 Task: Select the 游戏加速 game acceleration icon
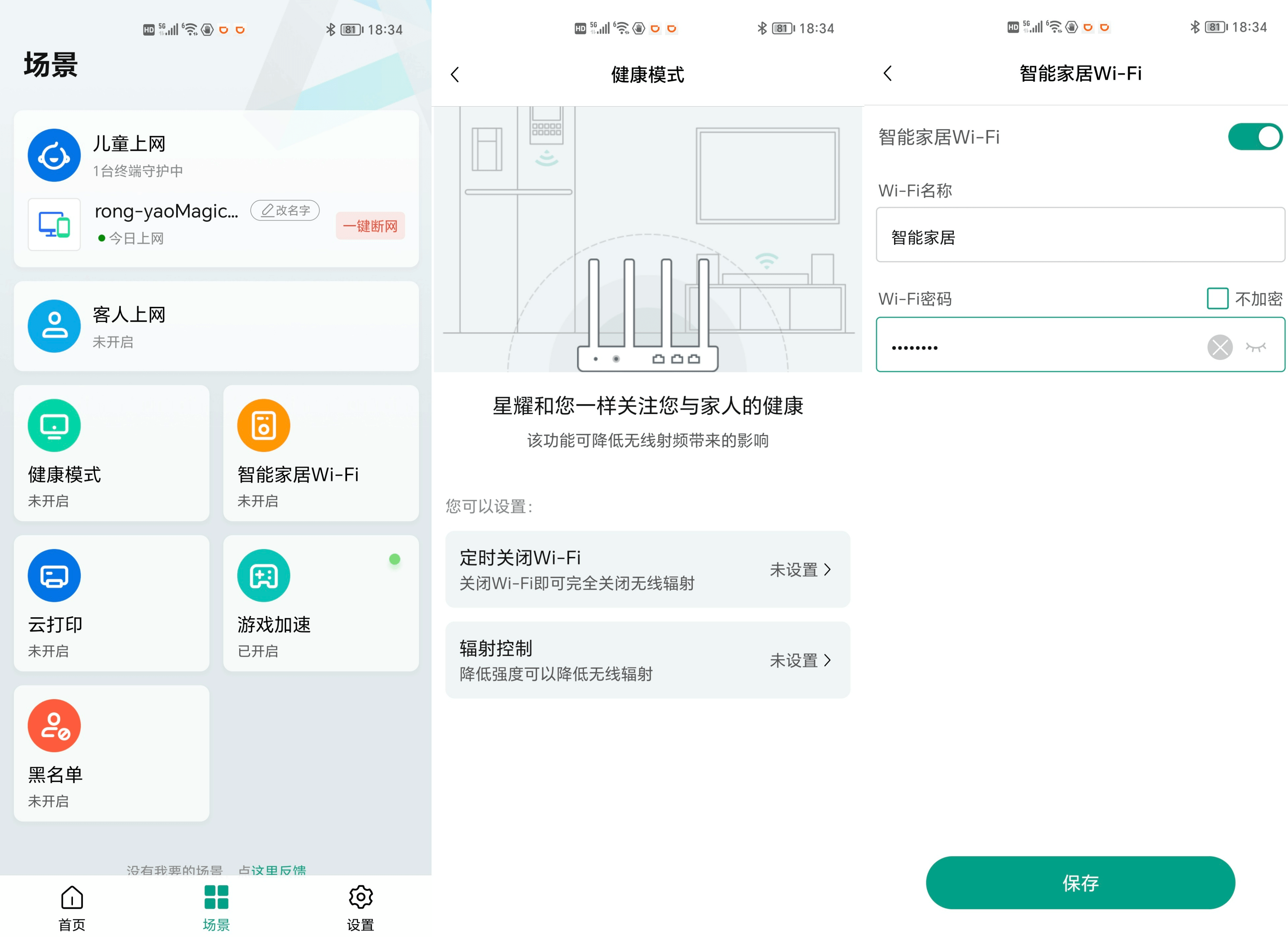coord(263,575)
